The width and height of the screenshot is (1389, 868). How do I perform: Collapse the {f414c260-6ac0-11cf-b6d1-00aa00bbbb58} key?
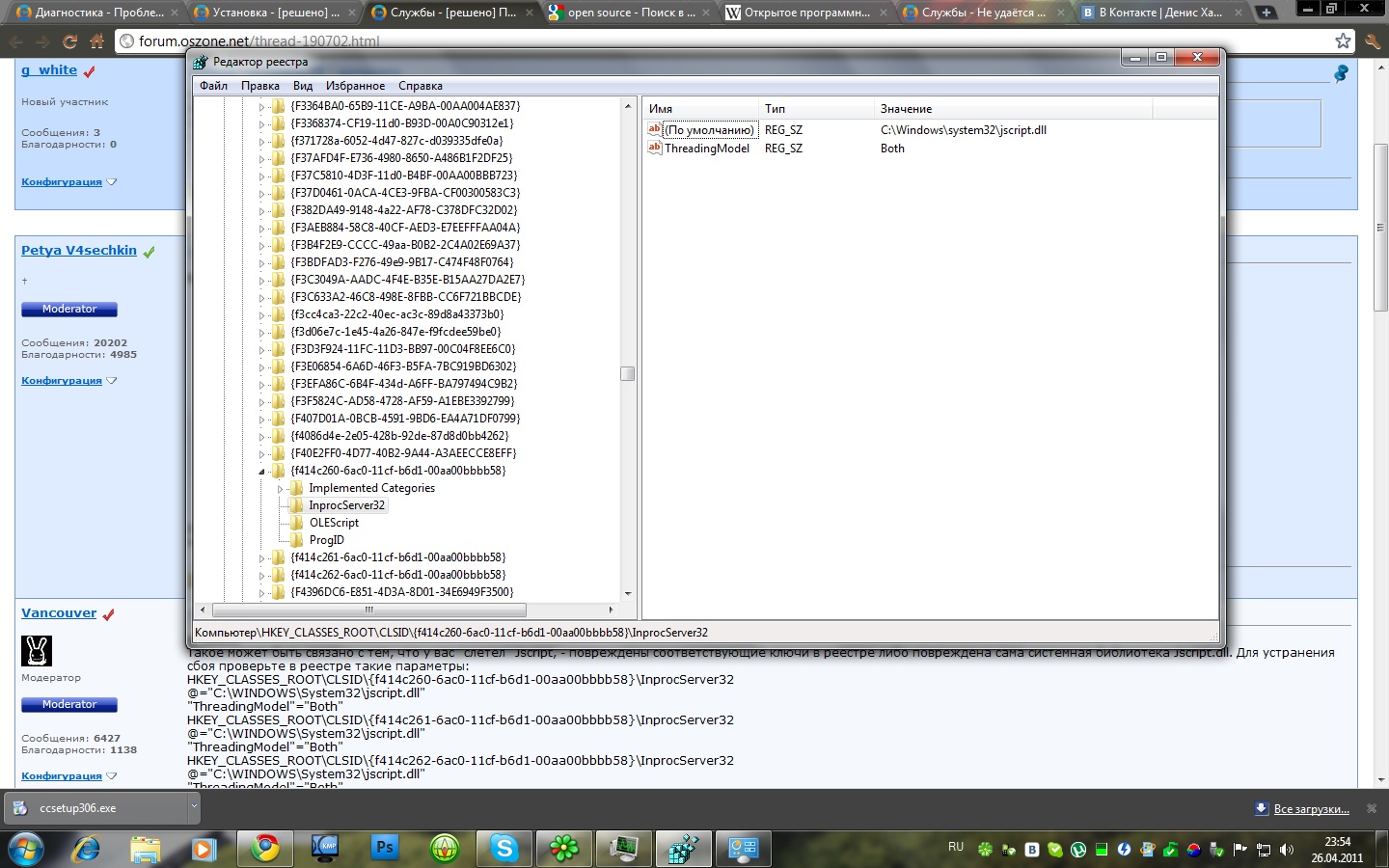click(x=261, y=471)
